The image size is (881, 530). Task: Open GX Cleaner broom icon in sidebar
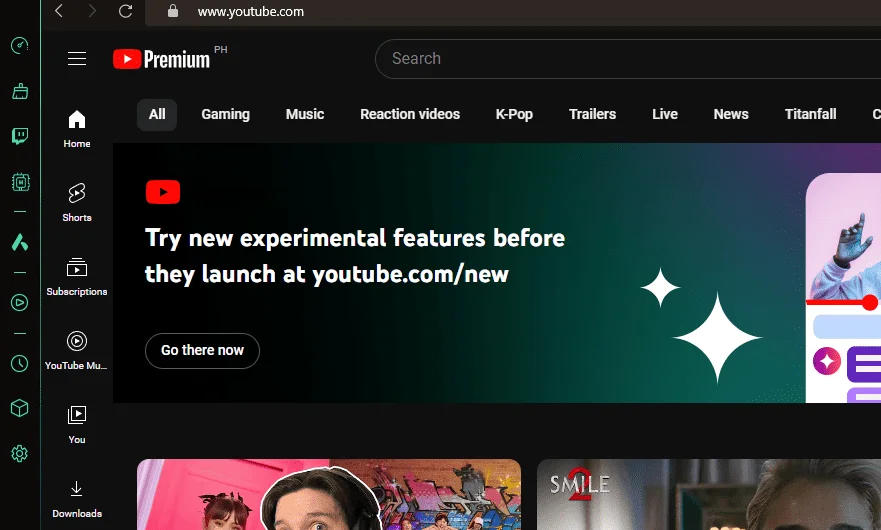(x=20, y=91)
